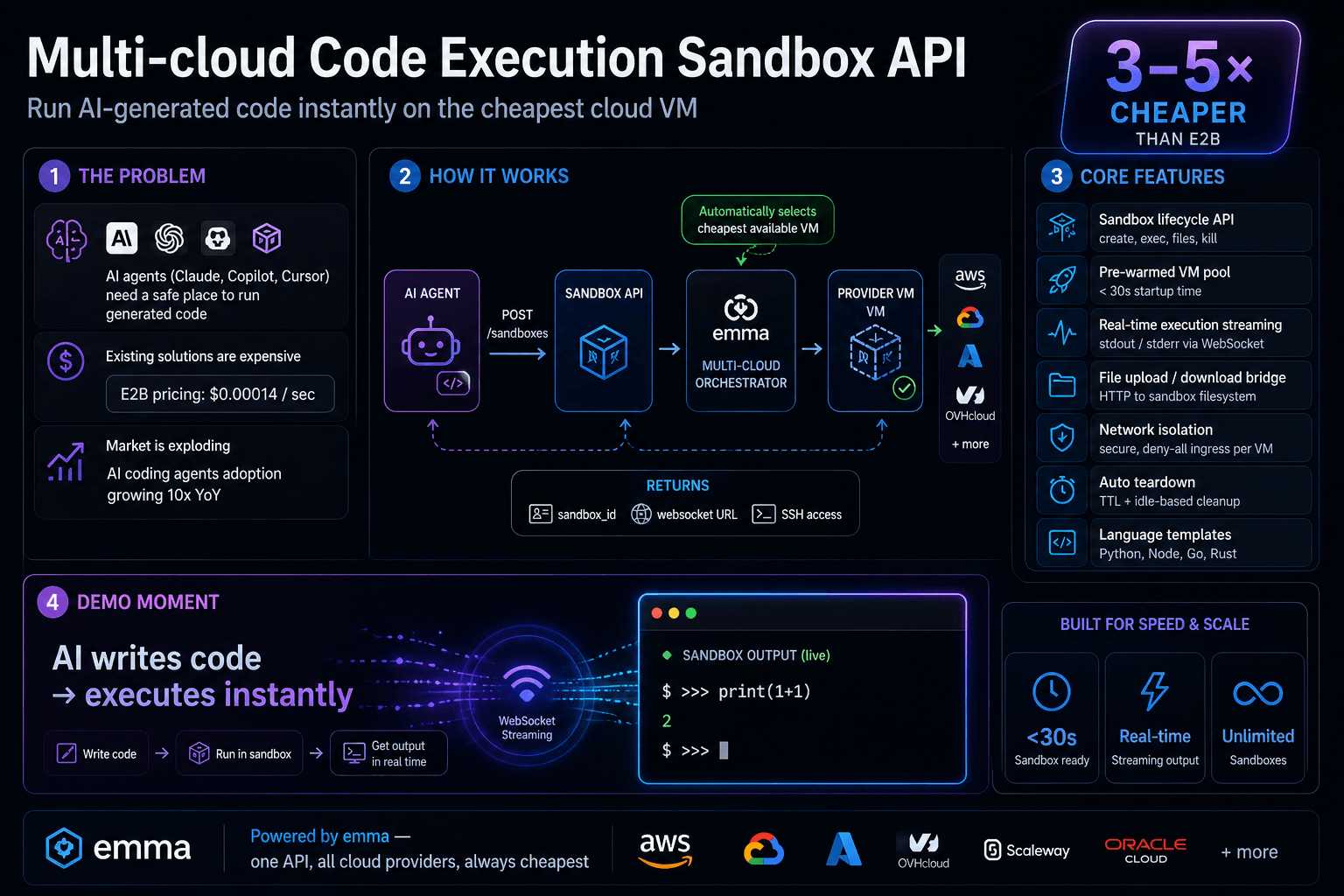Click the Network isolation shield icon
This screenshot has height=896, width=1344.
[1062, 437]
